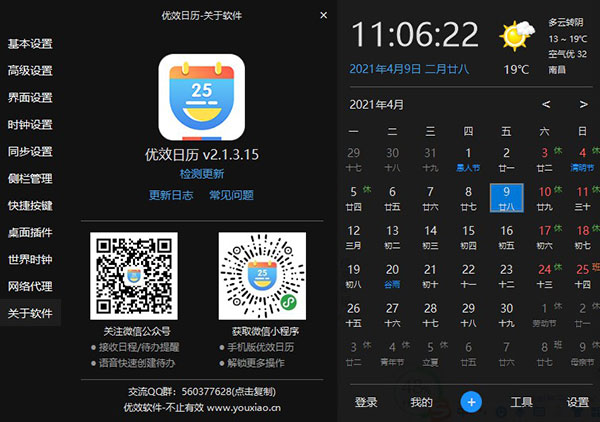600x422 pixels.
Task: Select May 8 廿七 workday date
Action: (547, 354)
